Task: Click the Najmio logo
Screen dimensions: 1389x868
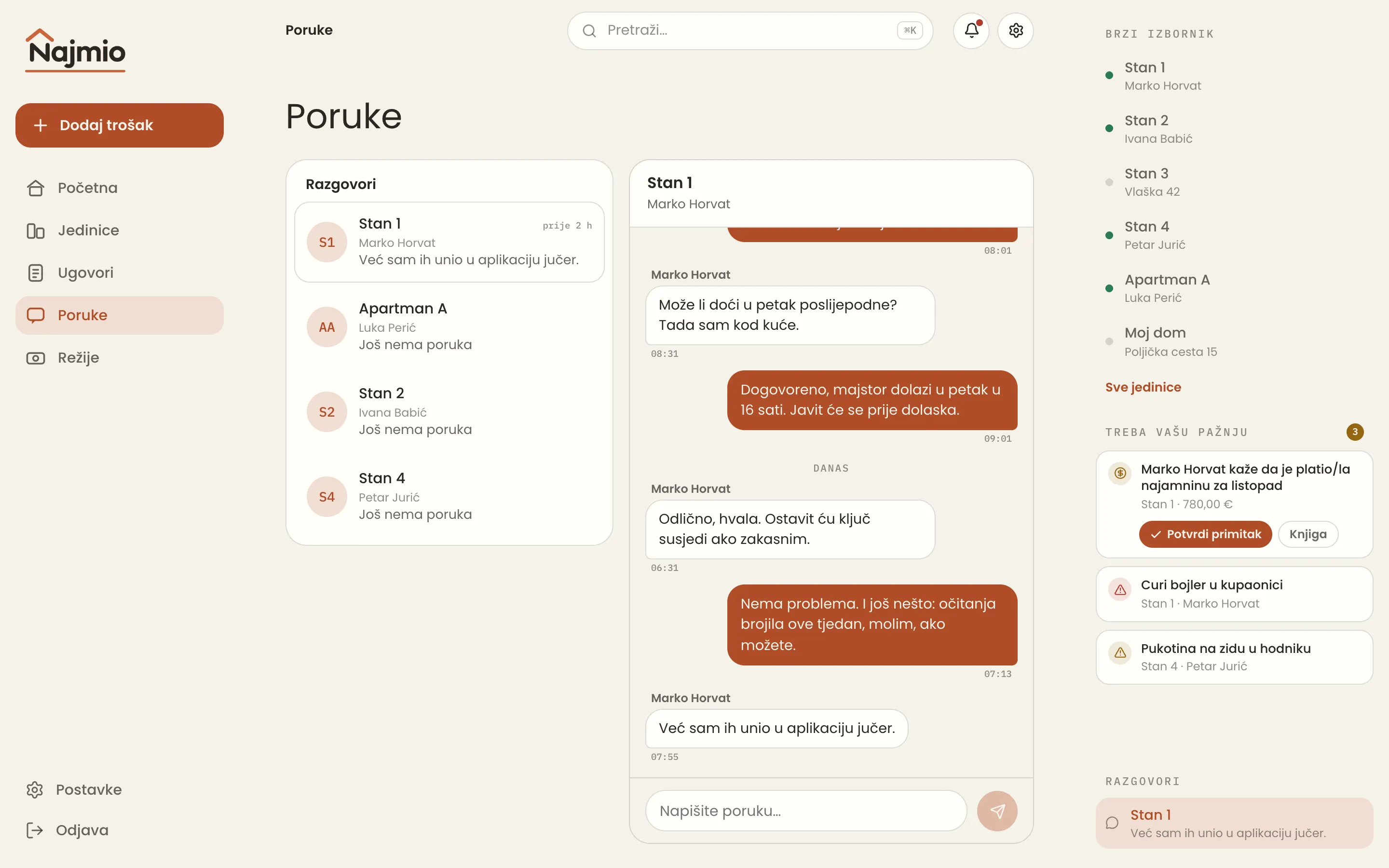Action: 75,50
